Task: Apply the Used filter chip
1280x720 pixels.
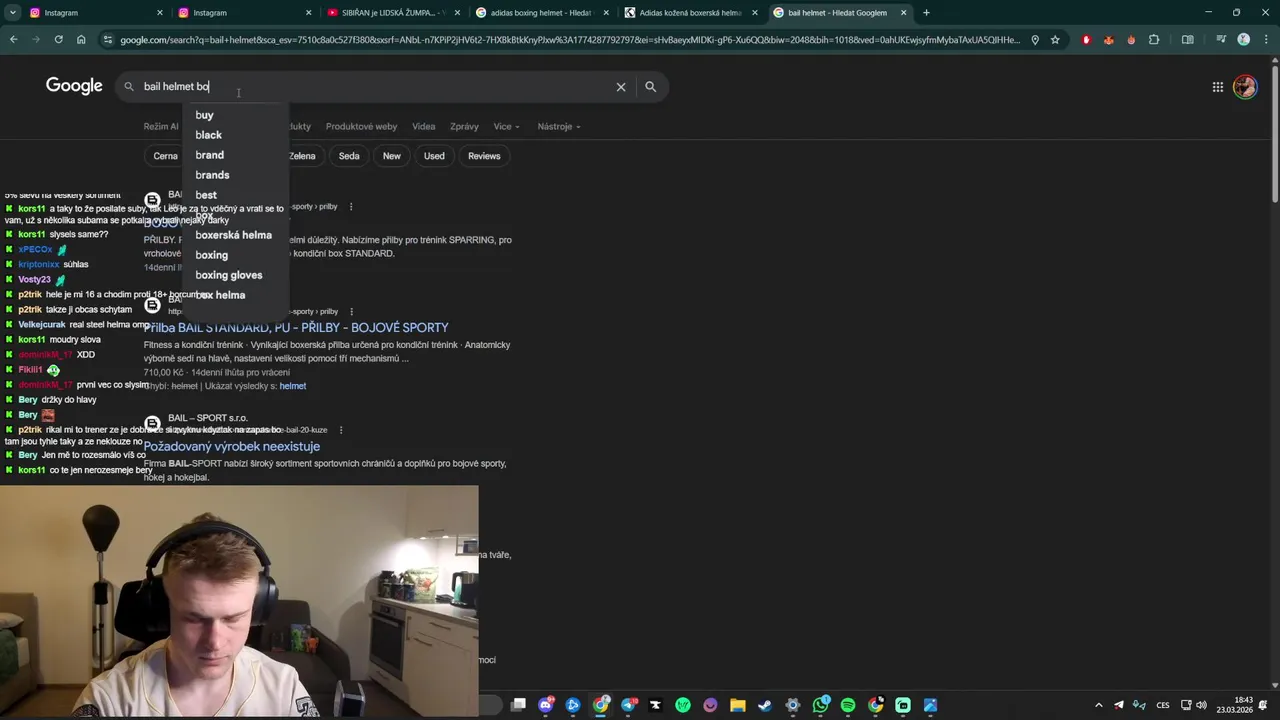Action: coord(434,156)
